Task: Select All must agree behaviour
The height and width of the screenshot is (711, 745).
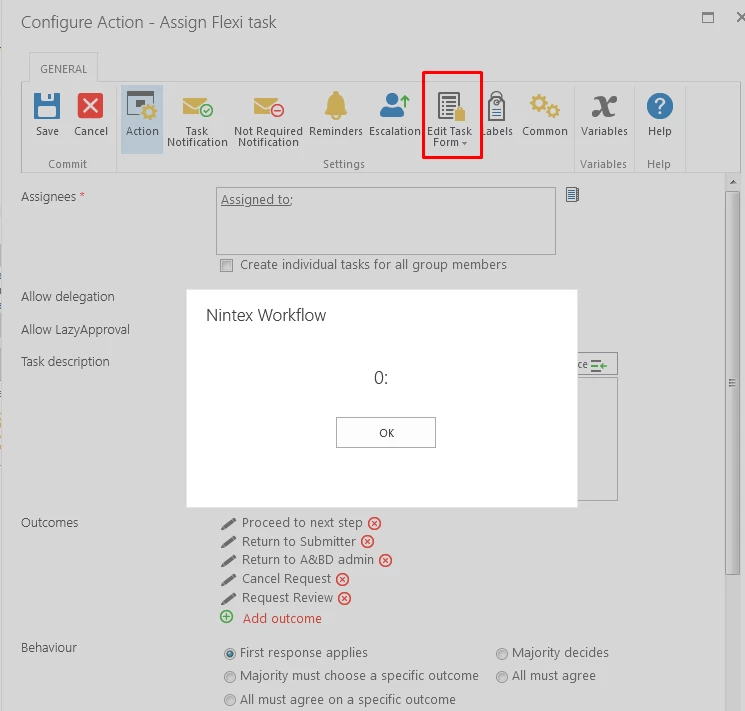Action: [502, 677]
